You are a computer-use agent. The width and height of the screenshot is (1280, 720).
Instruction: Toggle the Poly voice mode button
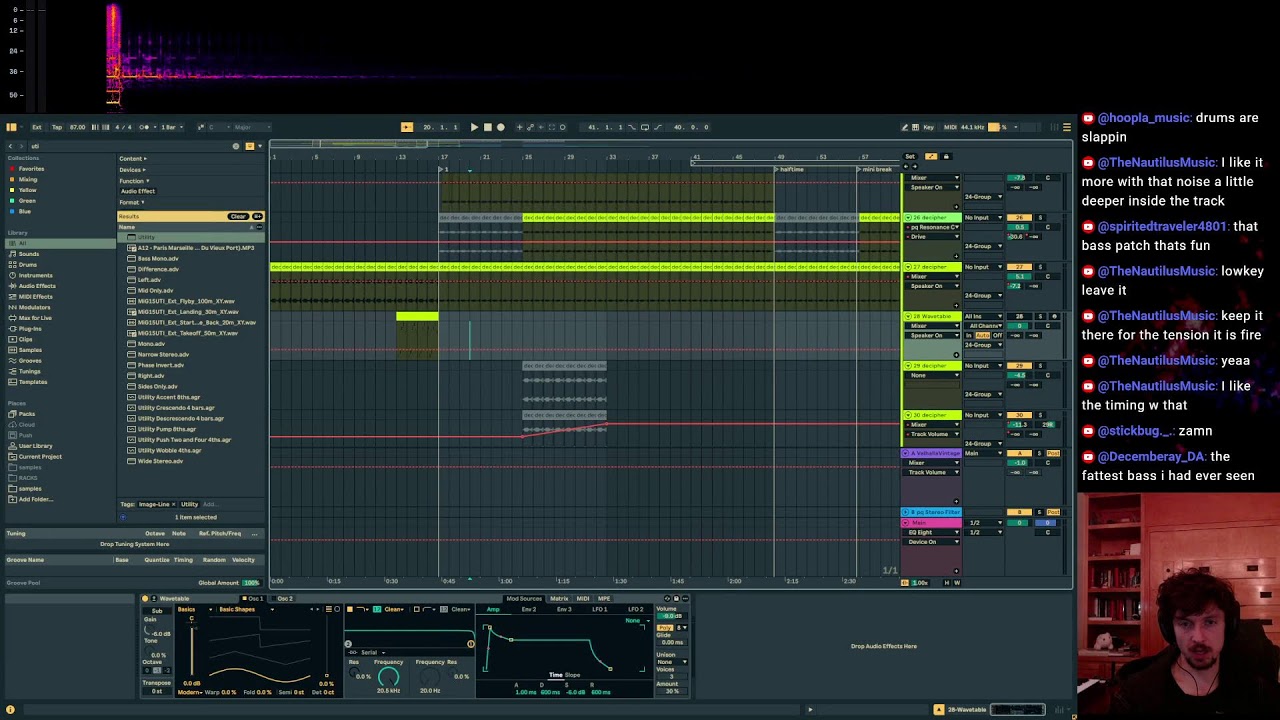point(667,627)
